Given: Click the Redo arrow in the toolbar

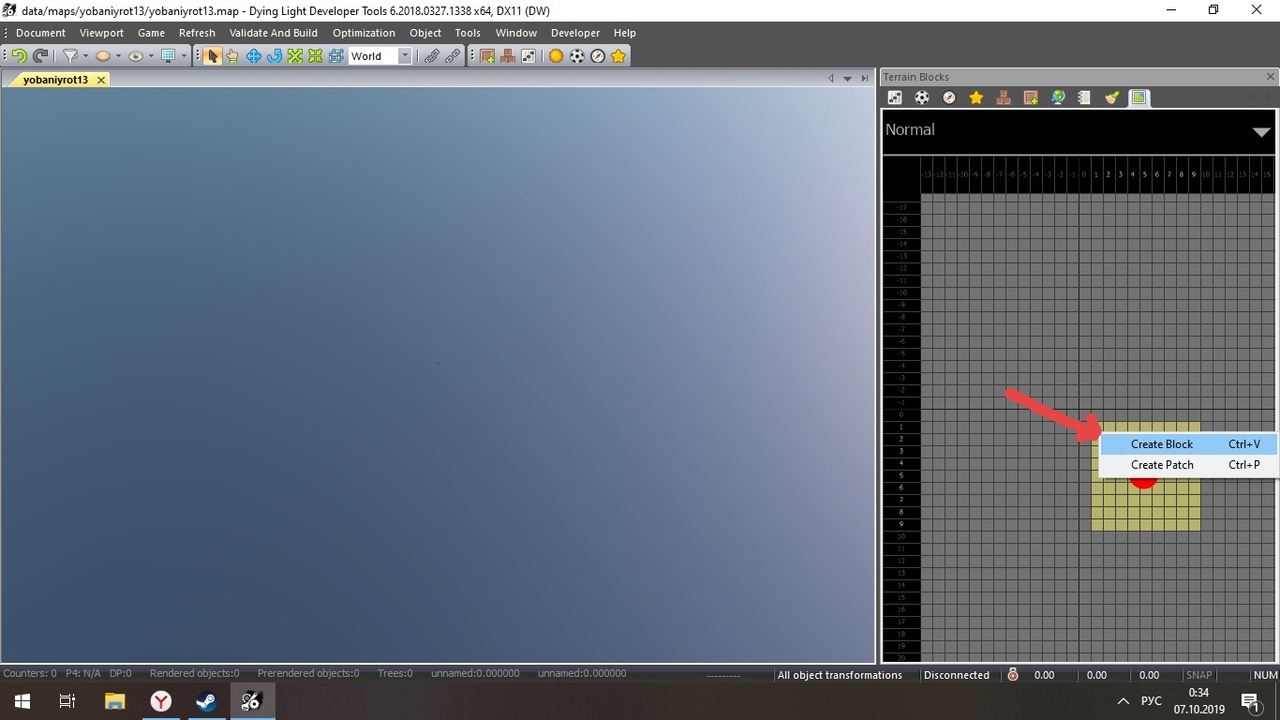Looking at the screenshot, I should click(40, 57).
